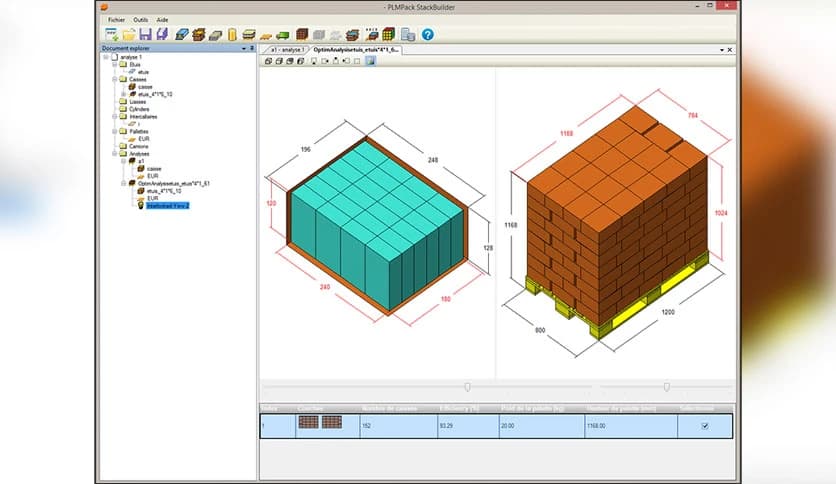Open the Outils menu
Image resolution: width=836 pixels, height=484 pixels.
coord(140,19)
